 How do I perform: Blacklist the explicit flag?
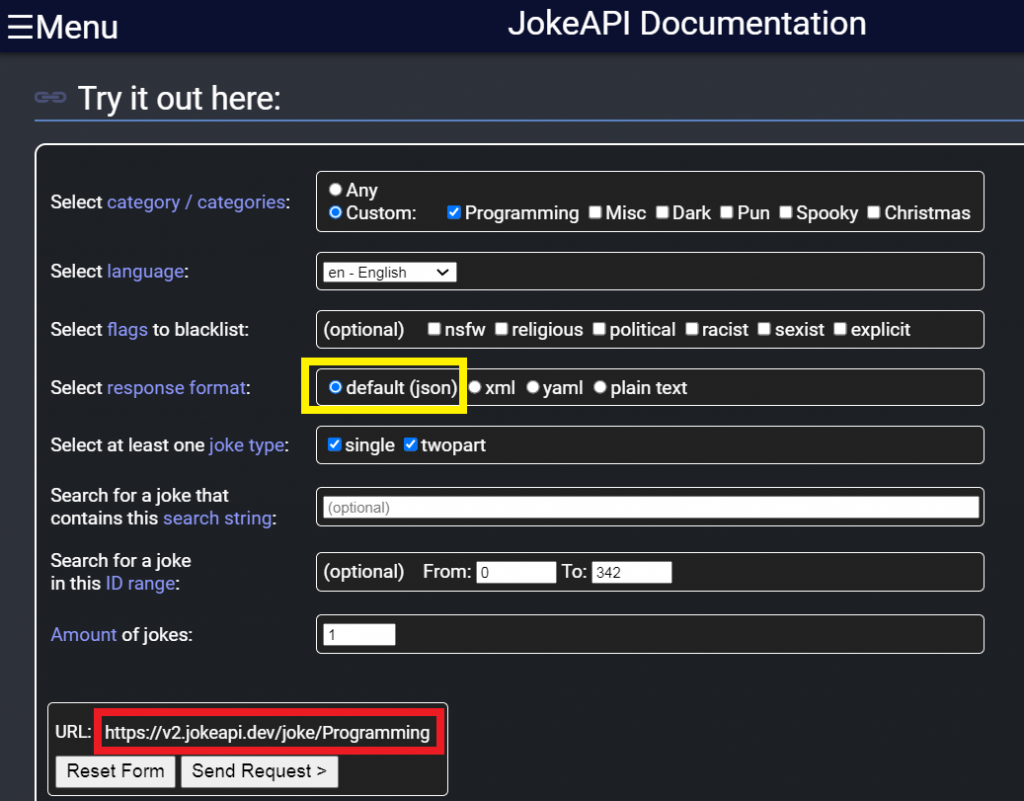coord(840,328)
